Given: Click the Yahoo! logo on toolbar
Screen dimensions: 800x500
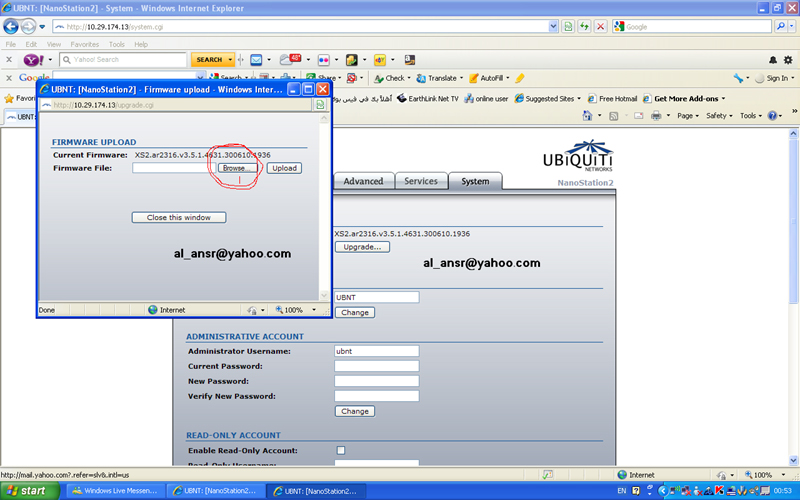Looking at the screenshot, I should pos(34,60).
